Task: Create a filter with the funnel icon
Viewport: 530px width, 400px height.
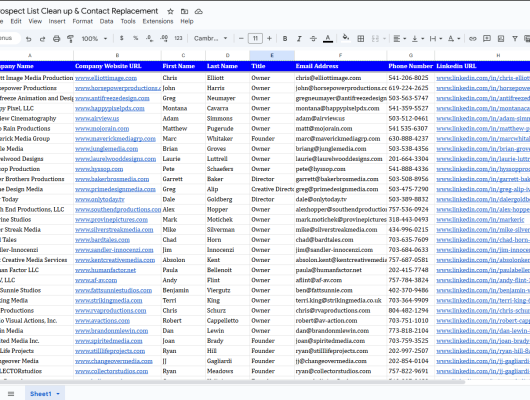Action: [515, 39]
